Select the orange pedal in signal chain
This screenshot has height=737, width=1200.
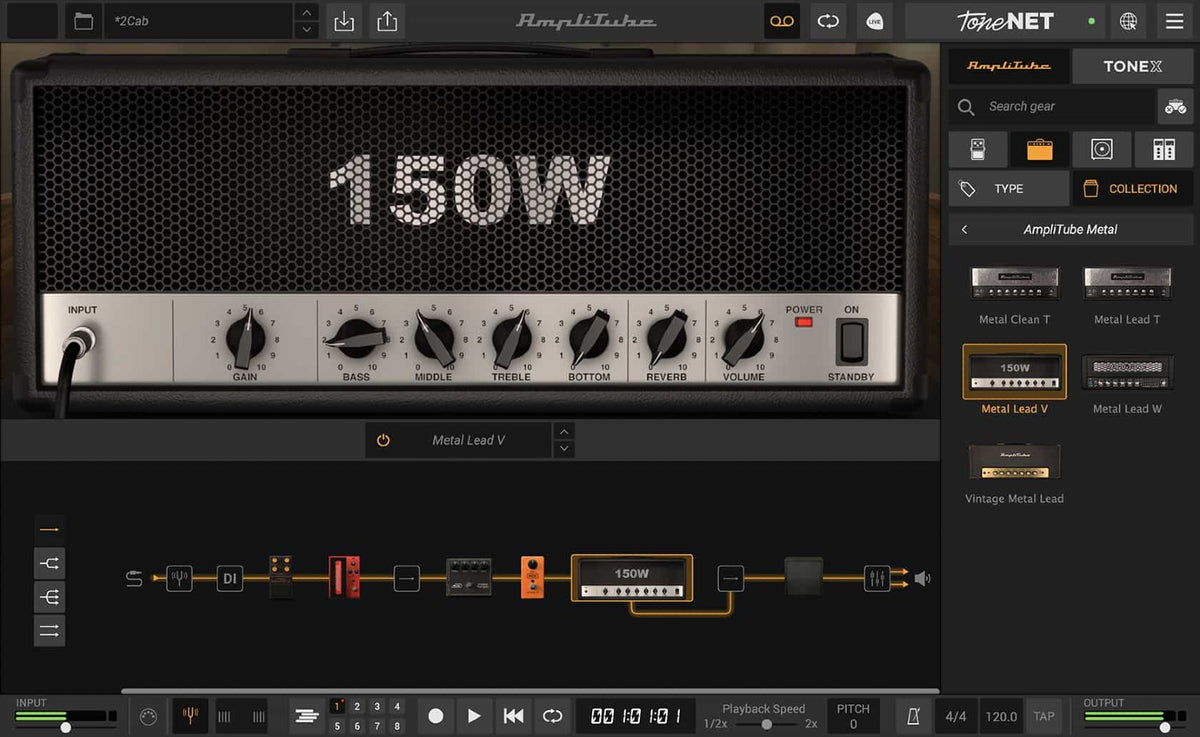532,578
